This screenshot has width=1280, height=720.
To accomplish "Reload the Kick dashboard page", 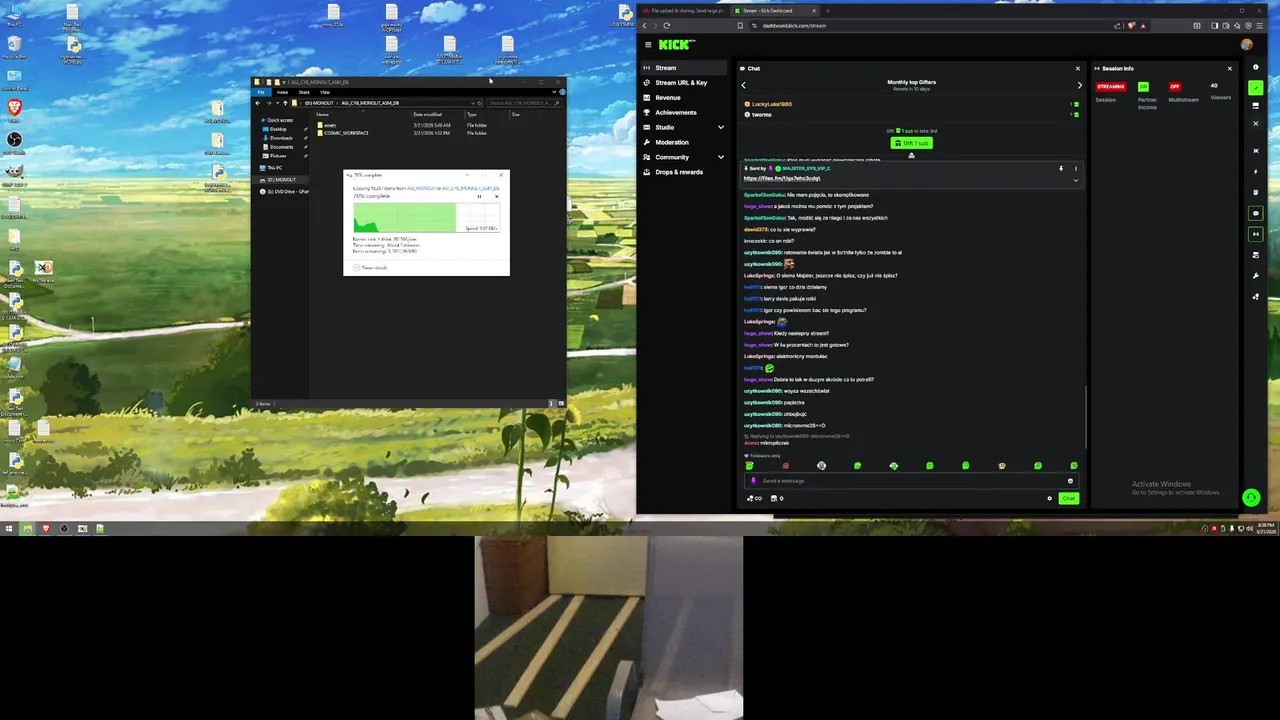I will 666,25.
